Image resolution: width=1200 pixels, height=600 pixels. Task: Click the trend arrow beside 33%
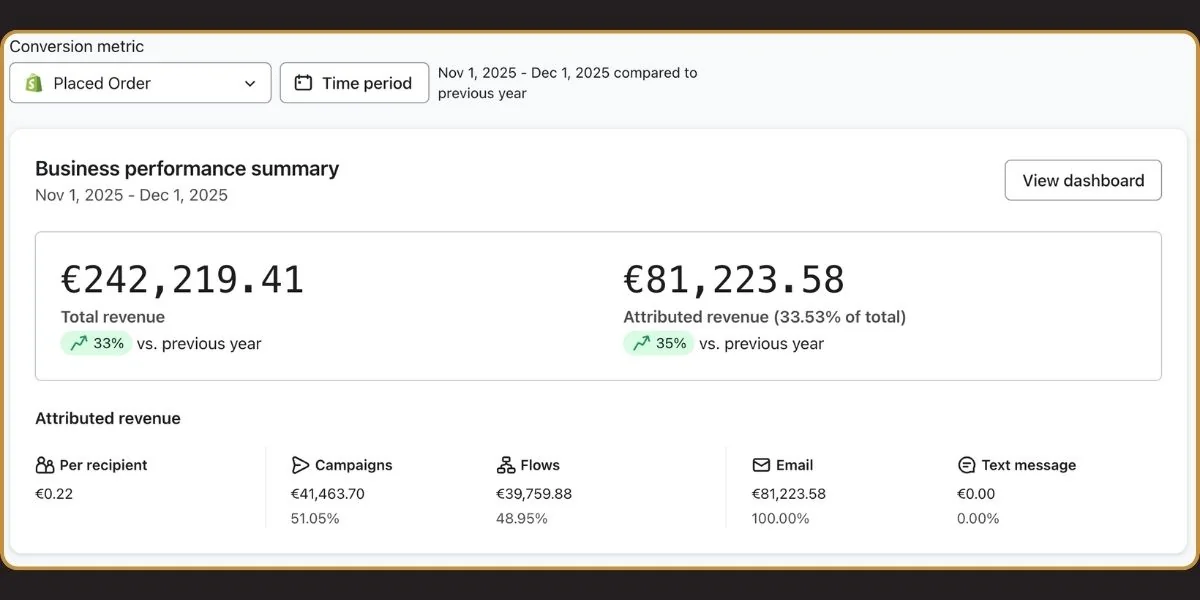[79, 343]
